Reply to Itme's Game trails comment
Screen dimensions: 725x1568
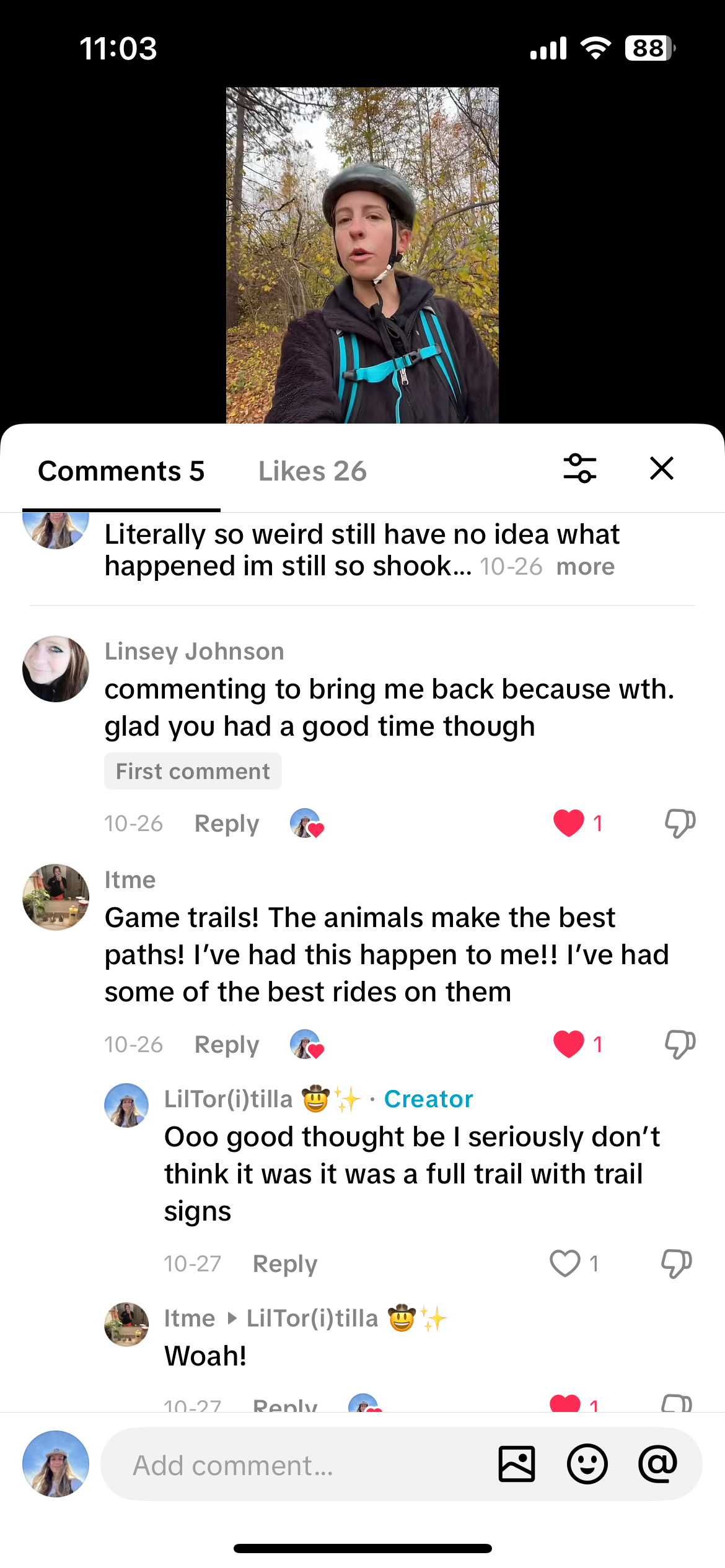[226, 1045]
